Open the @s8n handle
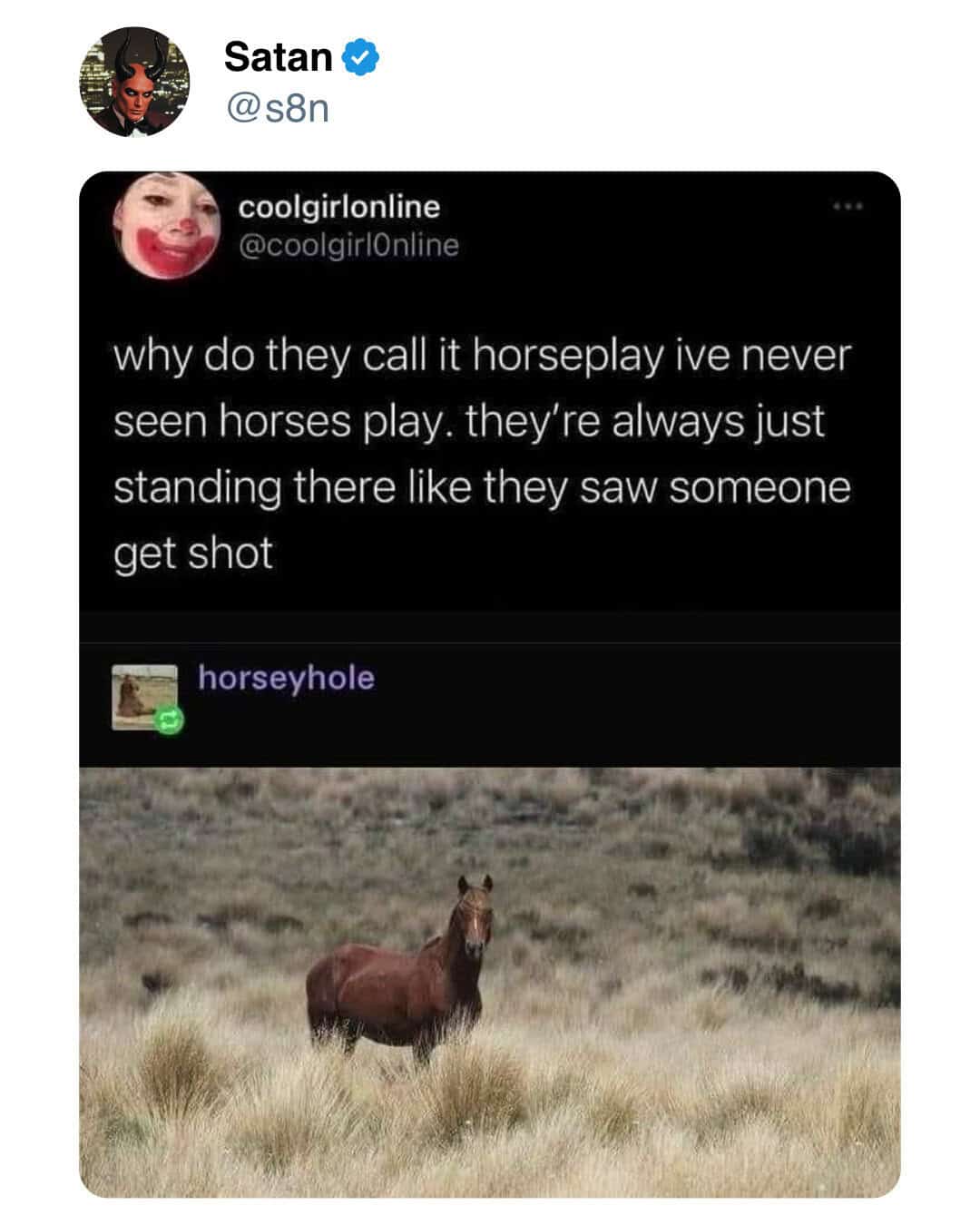The image size is (980, 1225). coord(275,109)
